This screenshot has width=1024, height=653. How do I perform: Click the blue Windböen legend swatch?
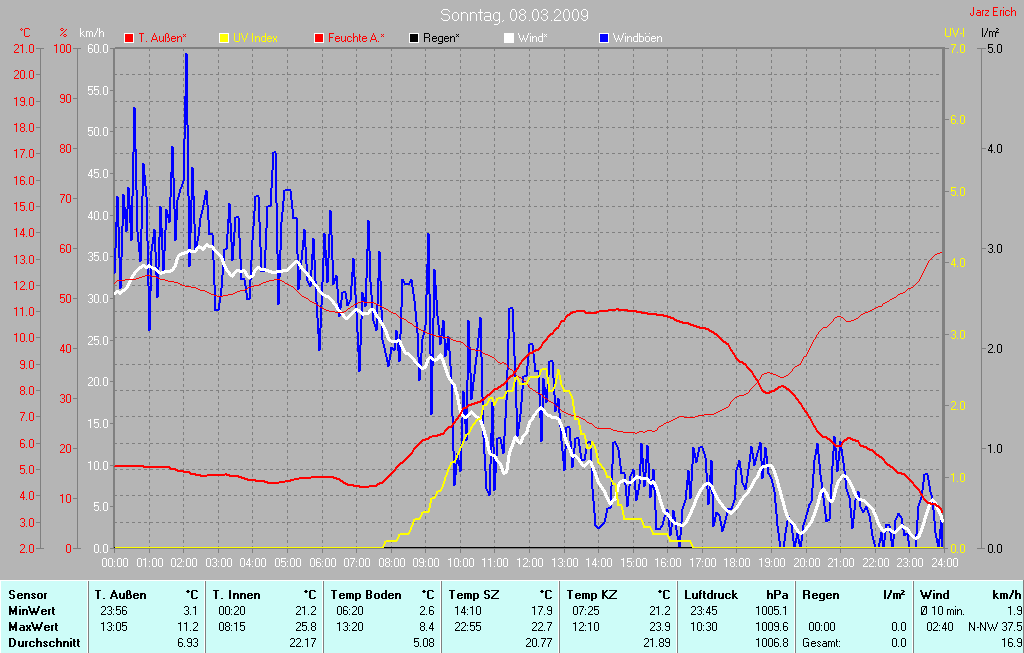click(x=604, y=38)
